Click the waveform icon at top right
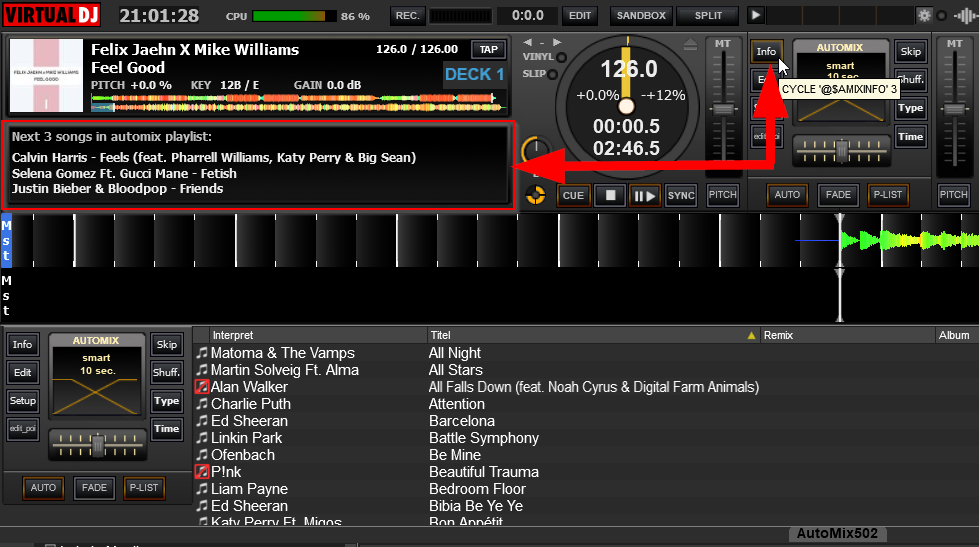The image size is (979, 547). 966,16
